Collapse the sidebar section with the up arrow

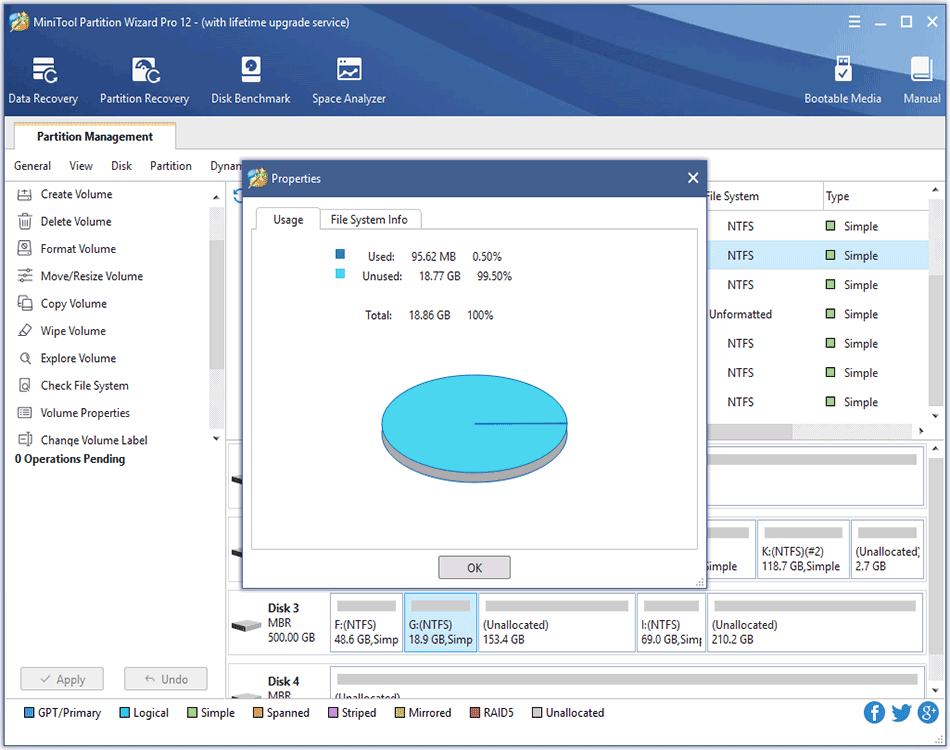pos(216,197)
